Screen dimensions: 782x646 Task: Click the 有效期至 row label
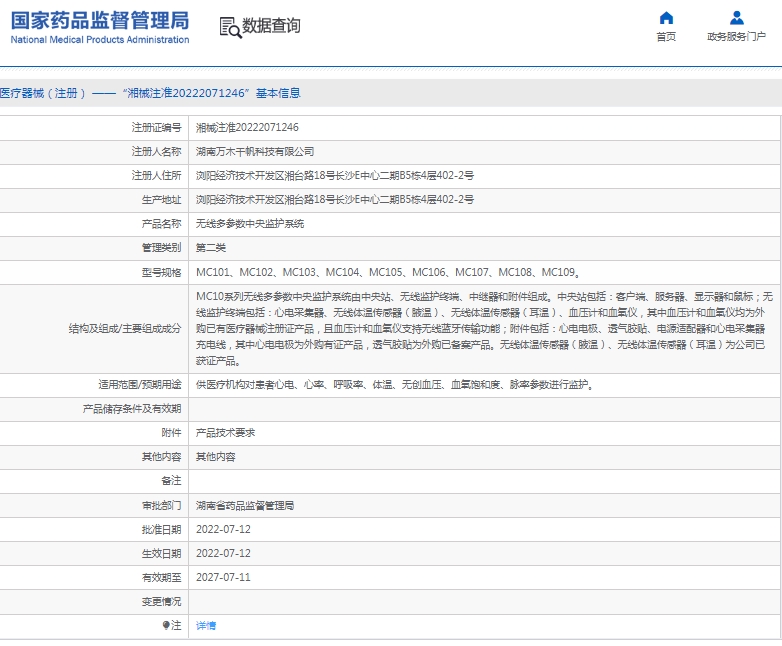coord(161,577)
